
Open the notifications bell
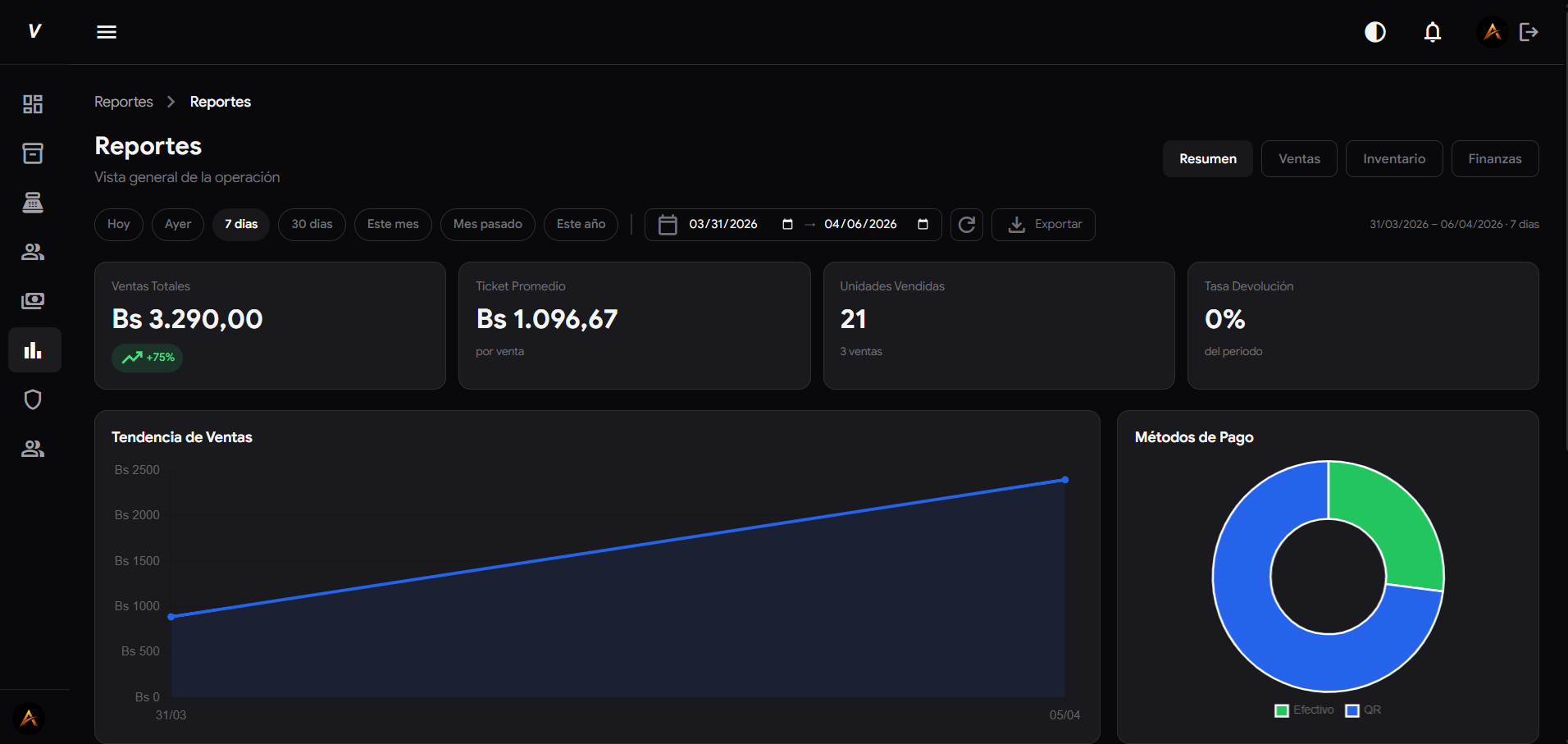1433,32
